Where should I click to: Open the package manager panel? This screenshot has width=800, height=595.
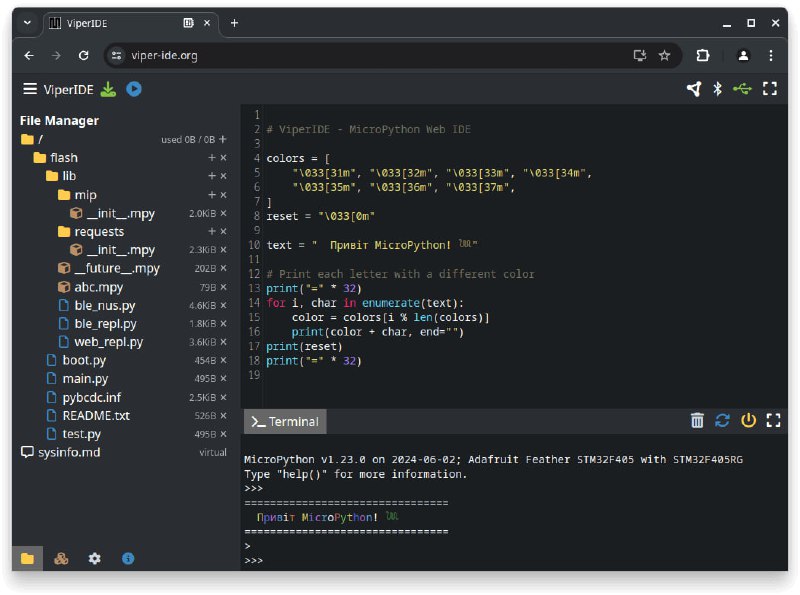click(x=61, y=559)
